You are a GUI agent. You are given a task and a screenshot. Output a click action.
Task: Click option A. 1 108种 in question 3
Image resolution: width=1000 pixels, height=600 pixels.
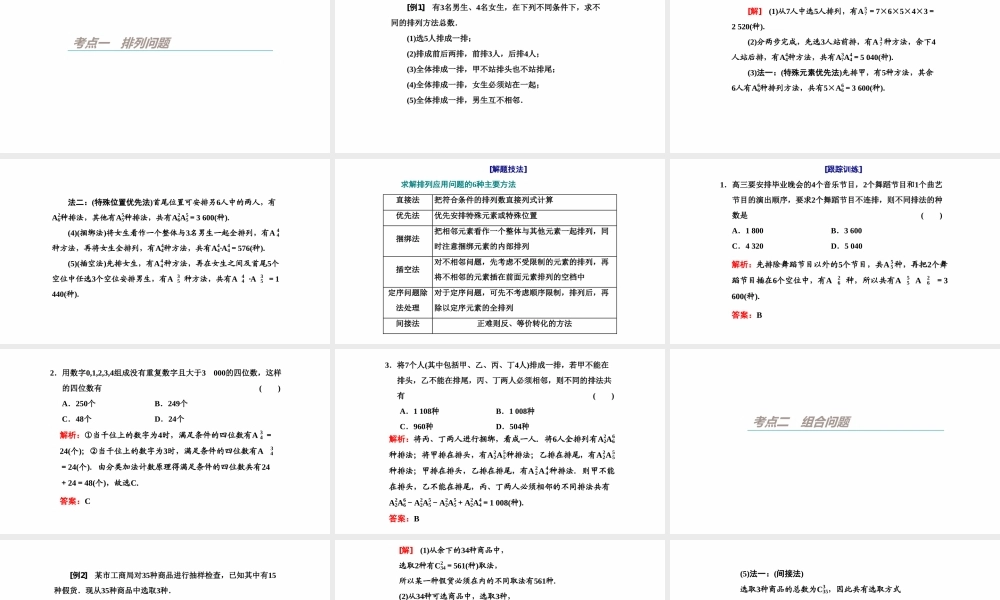tap(419, 411)
